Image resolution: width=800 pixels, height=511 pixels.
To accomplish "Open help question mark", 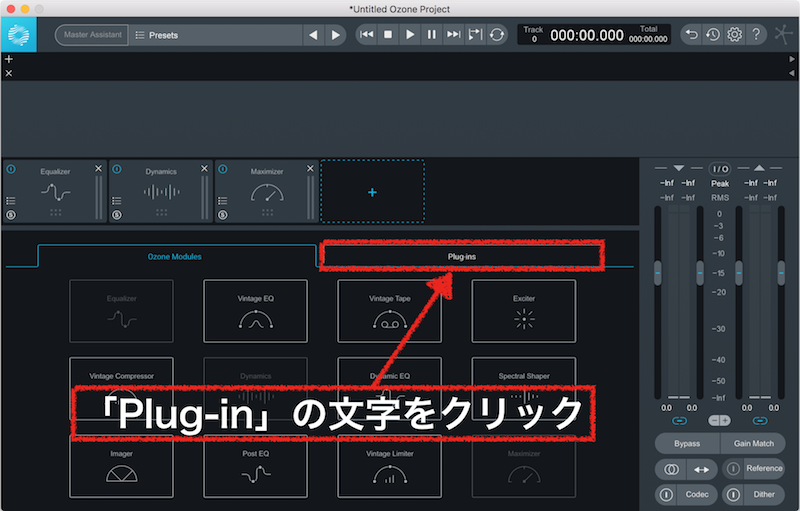I will pos(756,34).
